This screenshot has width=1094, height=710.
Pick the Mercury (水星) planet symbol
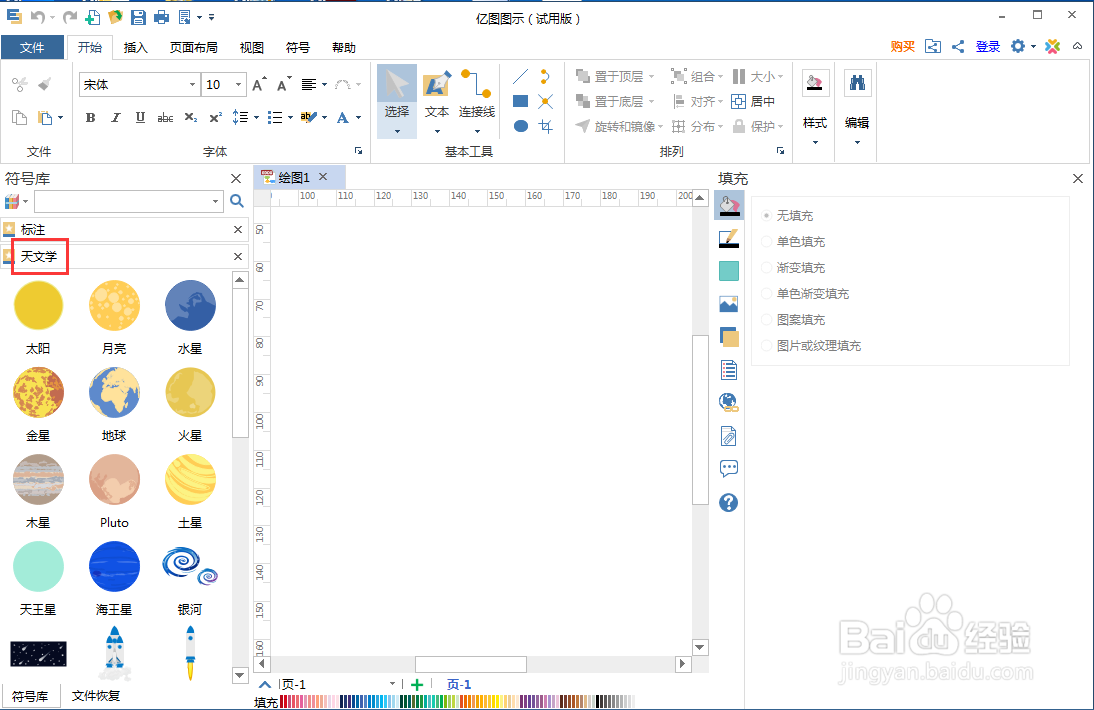coord(190,305)
